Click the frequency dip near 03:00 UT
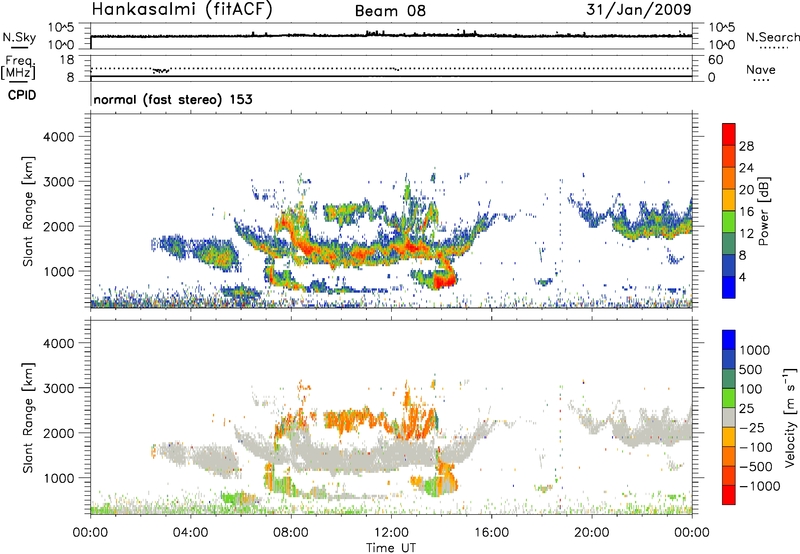The height and width of the screenshot is (554, 800). point(162,70)
